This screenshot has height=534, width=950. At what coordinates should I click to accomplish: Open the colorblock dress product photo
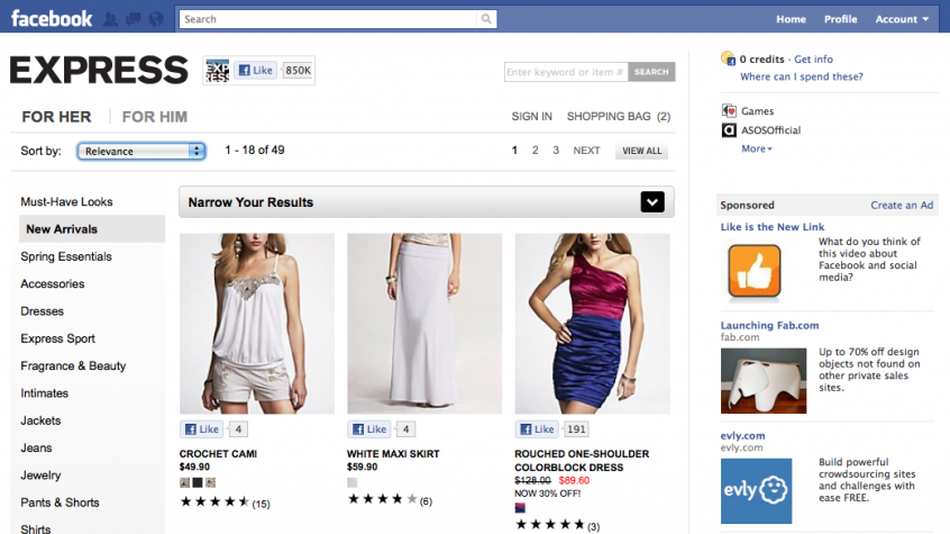click(x=593, y=324)
